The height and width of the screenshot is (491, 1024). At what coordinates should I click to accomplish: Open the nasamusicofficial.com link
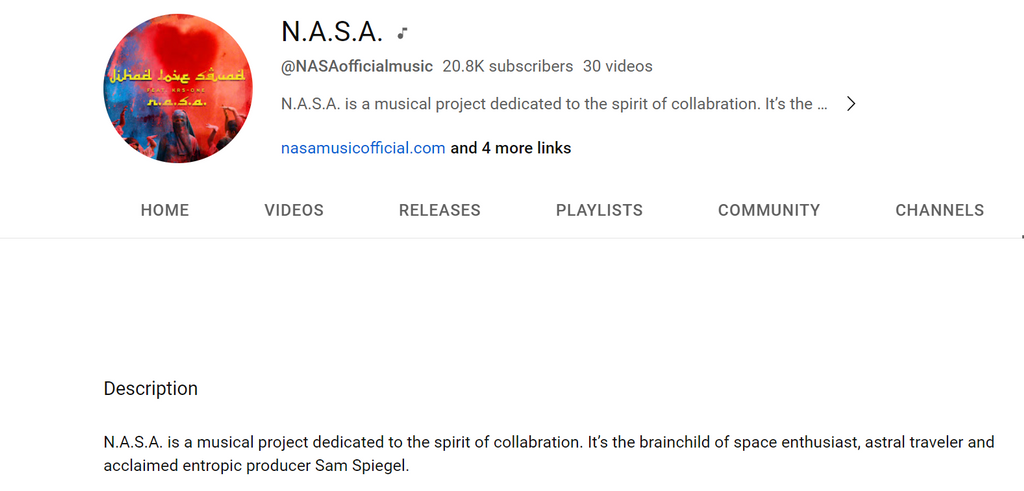click(363, 148)
